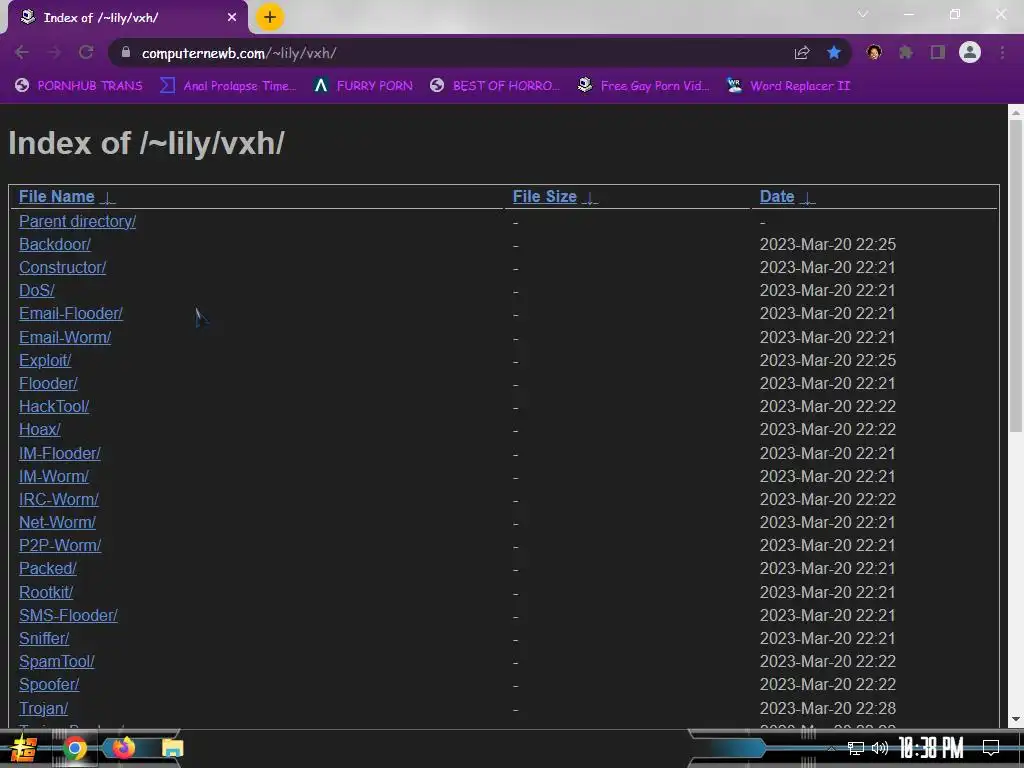Open the Rootkit/ folder

click(46, 592)
